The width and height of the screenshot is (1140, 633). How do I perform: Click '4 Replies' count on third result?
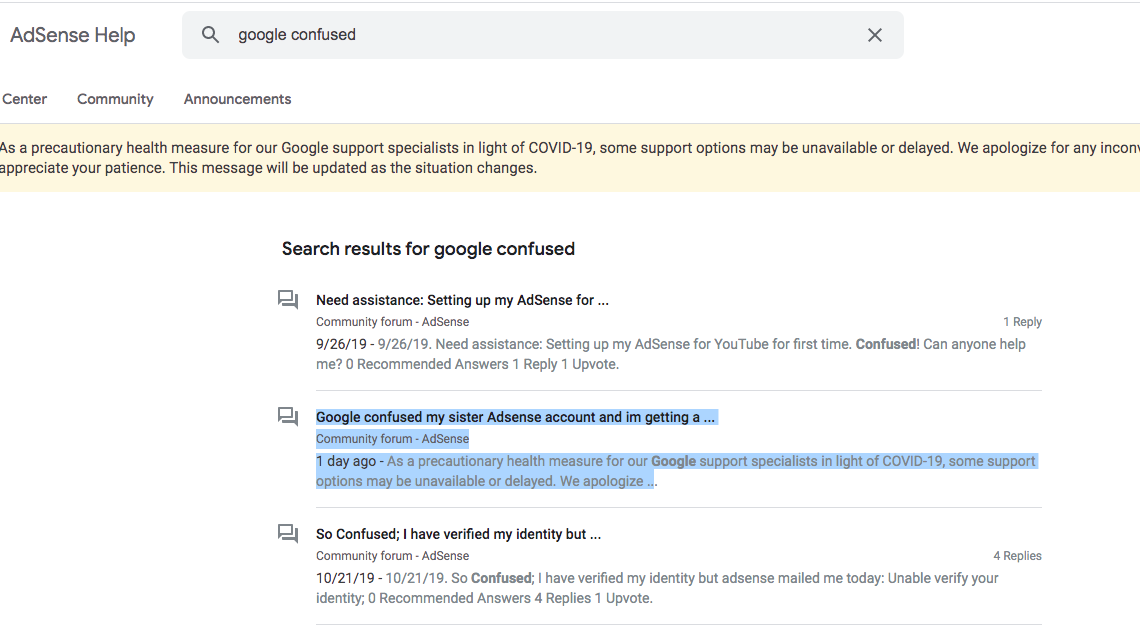click(1017, 556)
